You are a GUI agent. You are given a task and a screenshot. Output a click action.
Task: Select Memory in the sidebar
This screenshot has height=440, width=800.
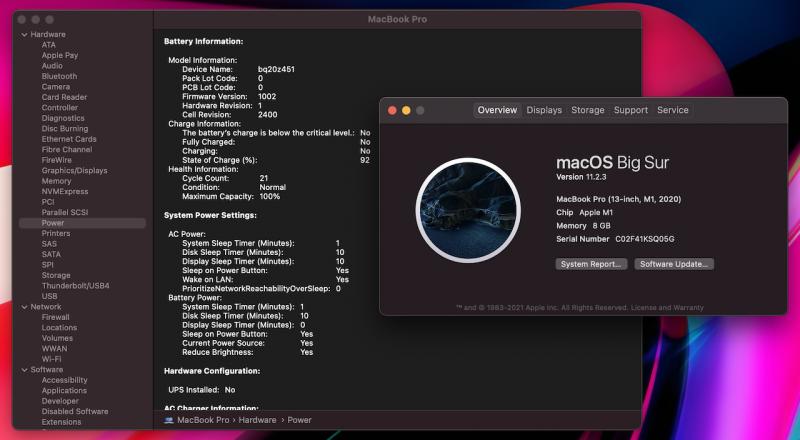56,181
